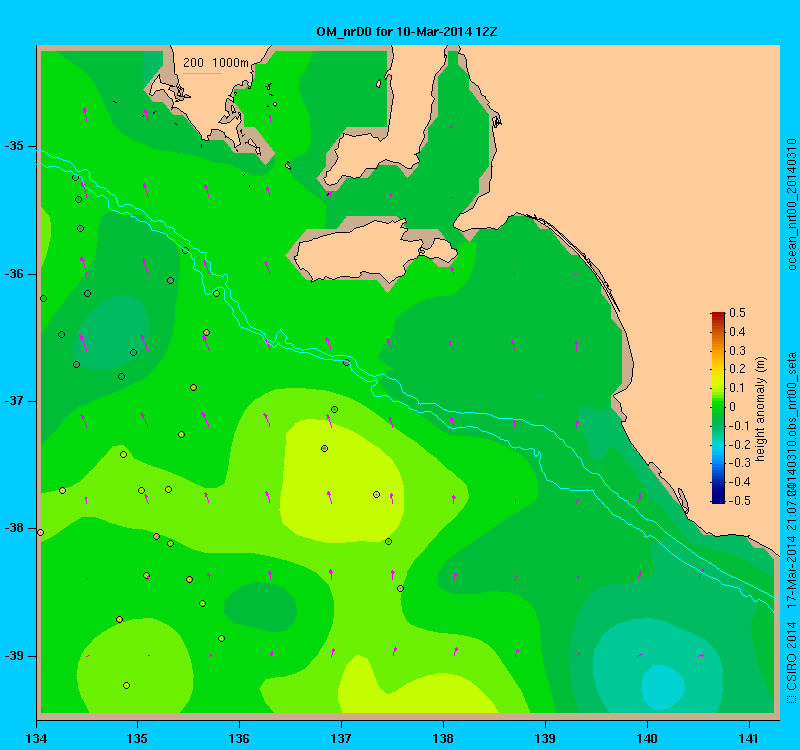The width and height of the screenshot is (800, 750).
Task: Click the colorbar label '-0.4'
Action: point(738,482)
